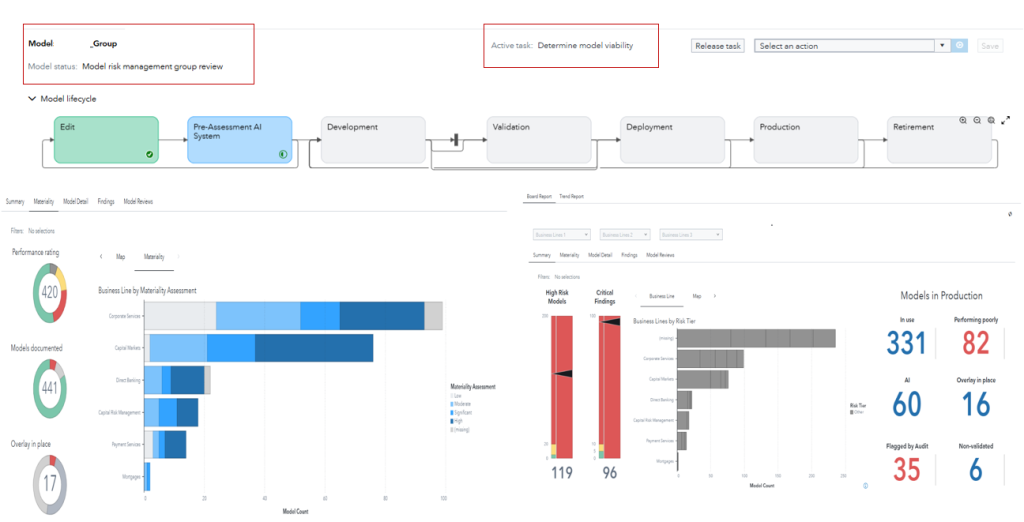Switch to the Trend Report tab
This screenshot has width=1024, height=522.
571,197
